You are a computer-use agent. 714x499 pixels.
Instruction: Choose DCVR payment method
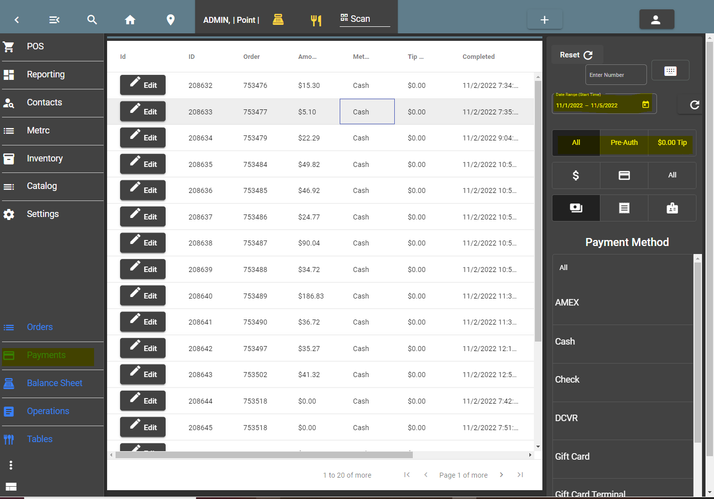pos(622,418)
